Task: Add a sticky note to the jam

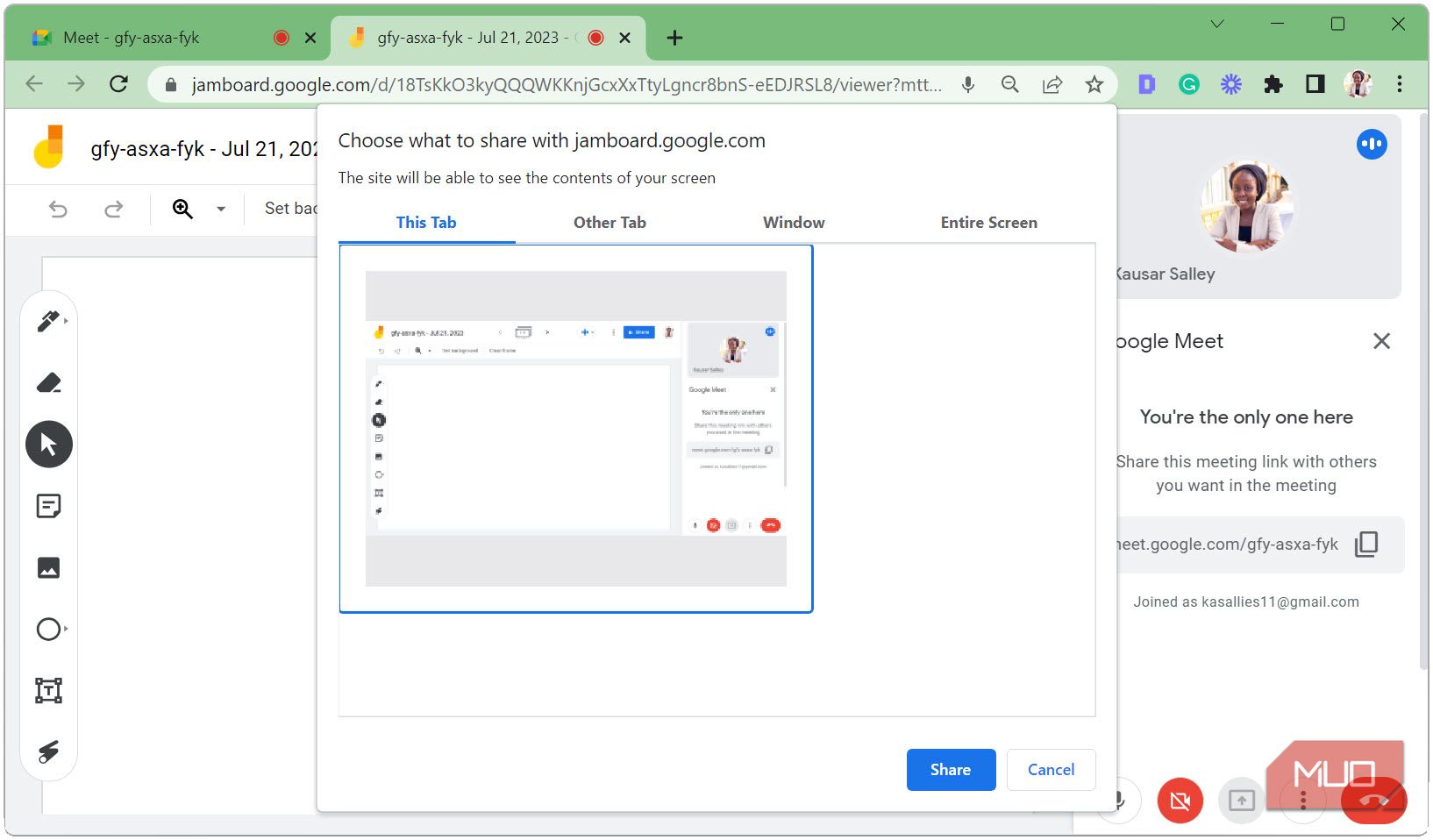Action: click(48, 506)
